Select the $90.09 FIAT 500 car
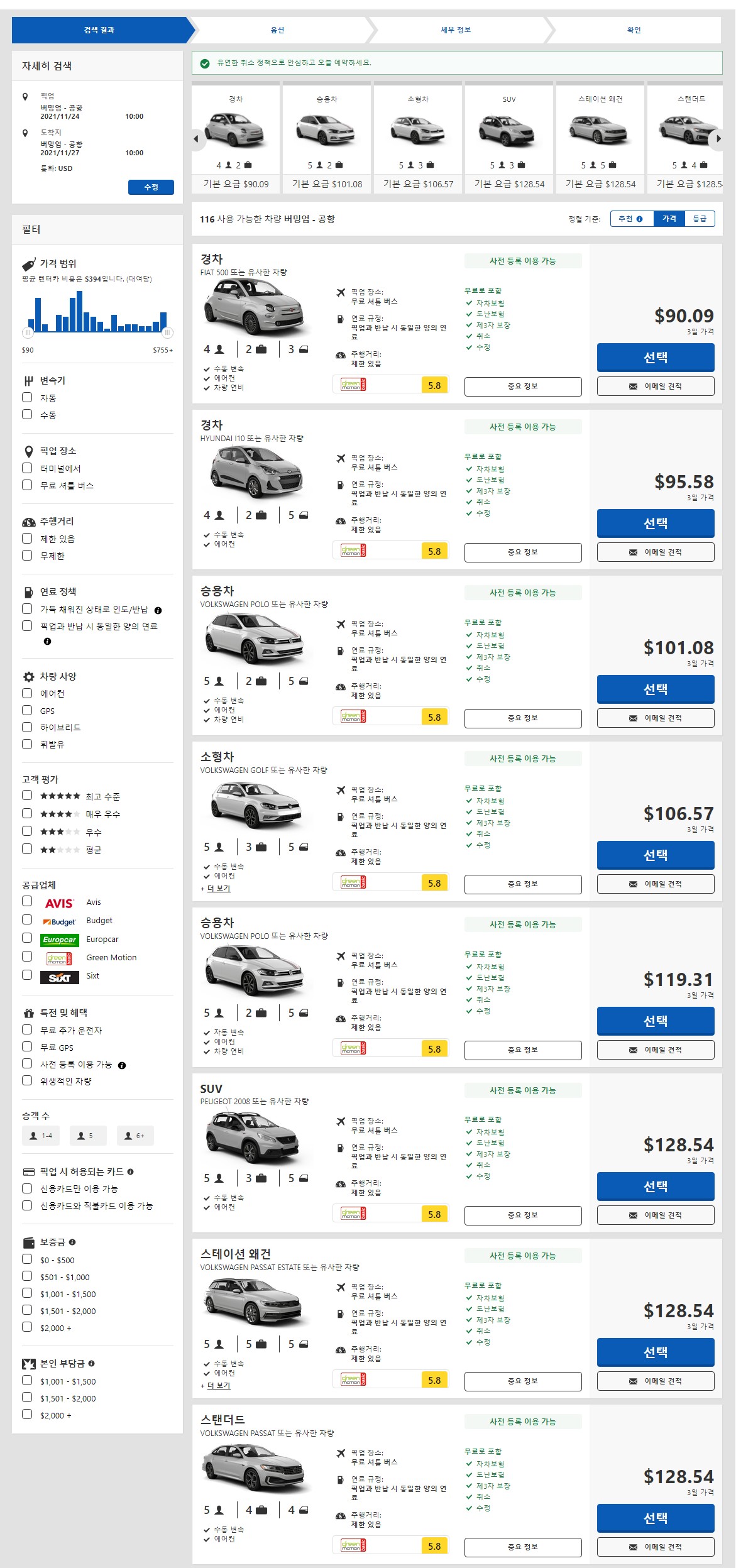736x1568 pixels. [656, 358]
